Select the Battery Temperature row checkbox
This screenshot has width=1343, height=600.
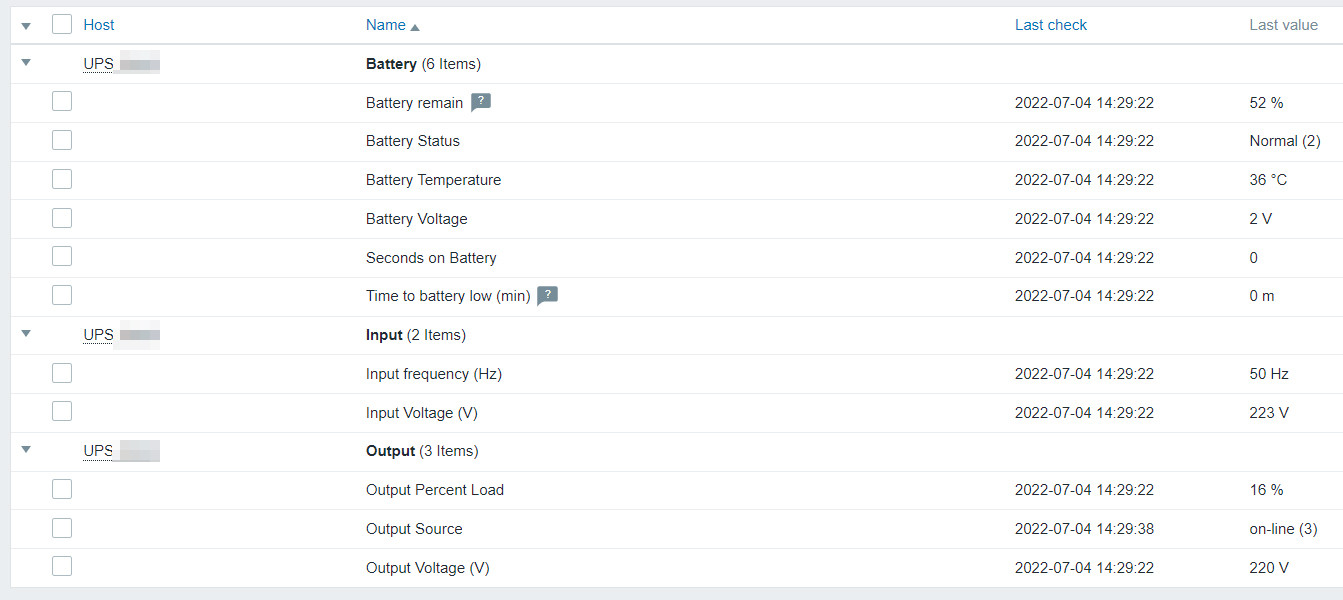pyautogui.click(x=62, y=180)
